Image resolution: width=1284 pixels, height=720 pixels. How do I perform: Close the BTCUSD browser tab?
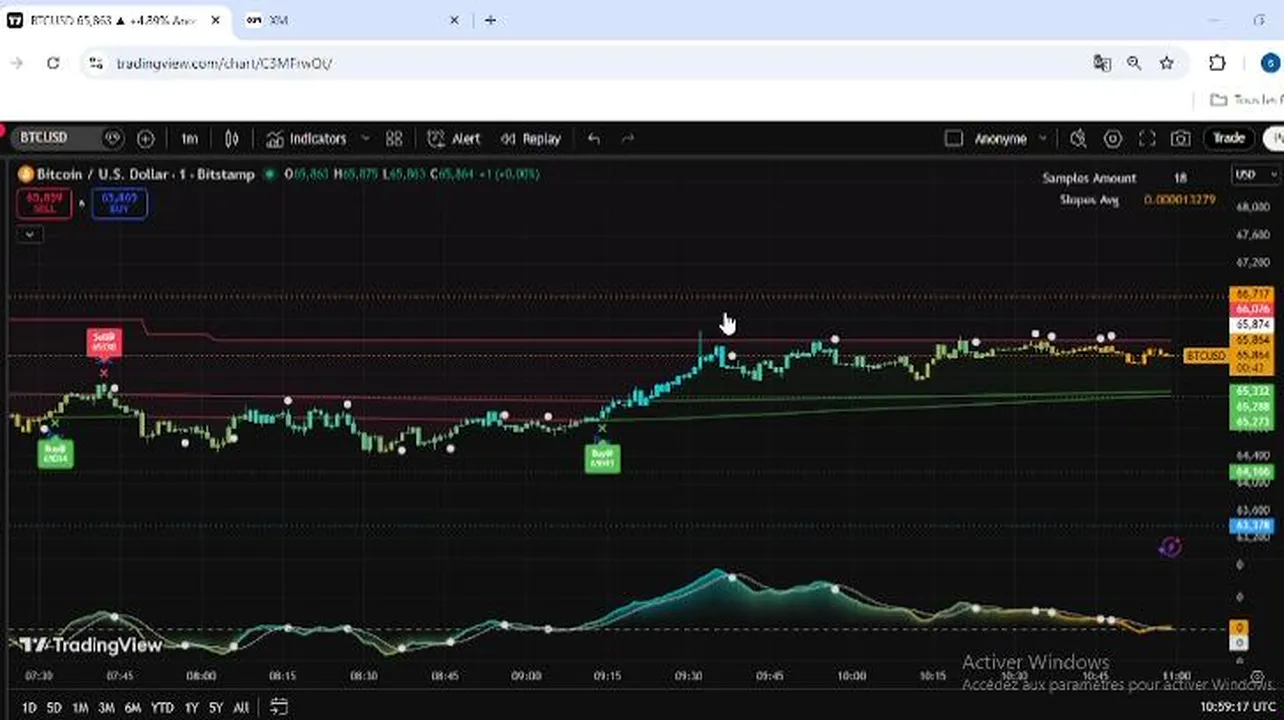click(x=215, y=20)
